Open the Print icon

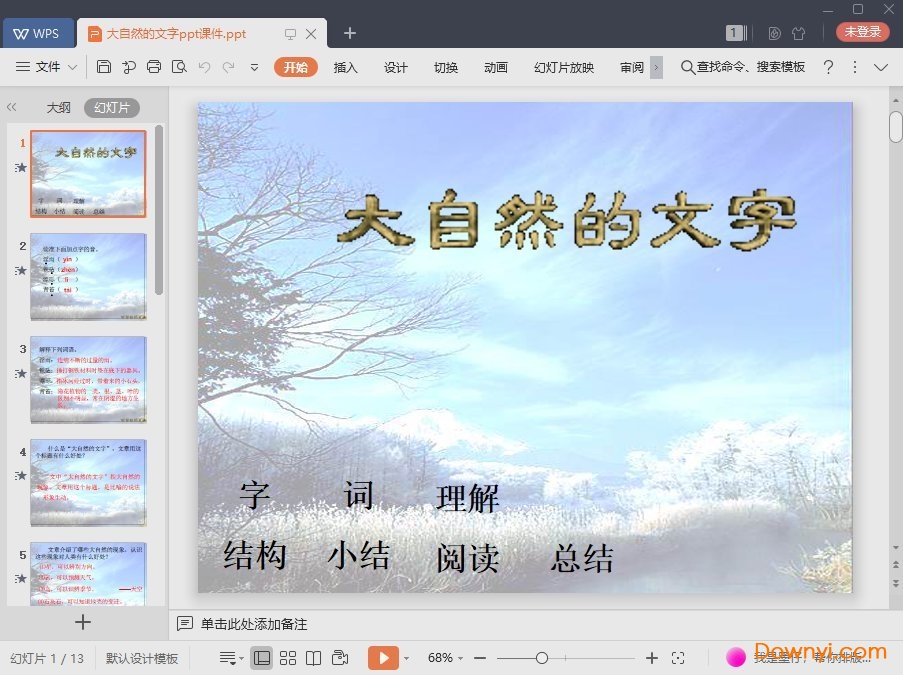tap(154, 67)
